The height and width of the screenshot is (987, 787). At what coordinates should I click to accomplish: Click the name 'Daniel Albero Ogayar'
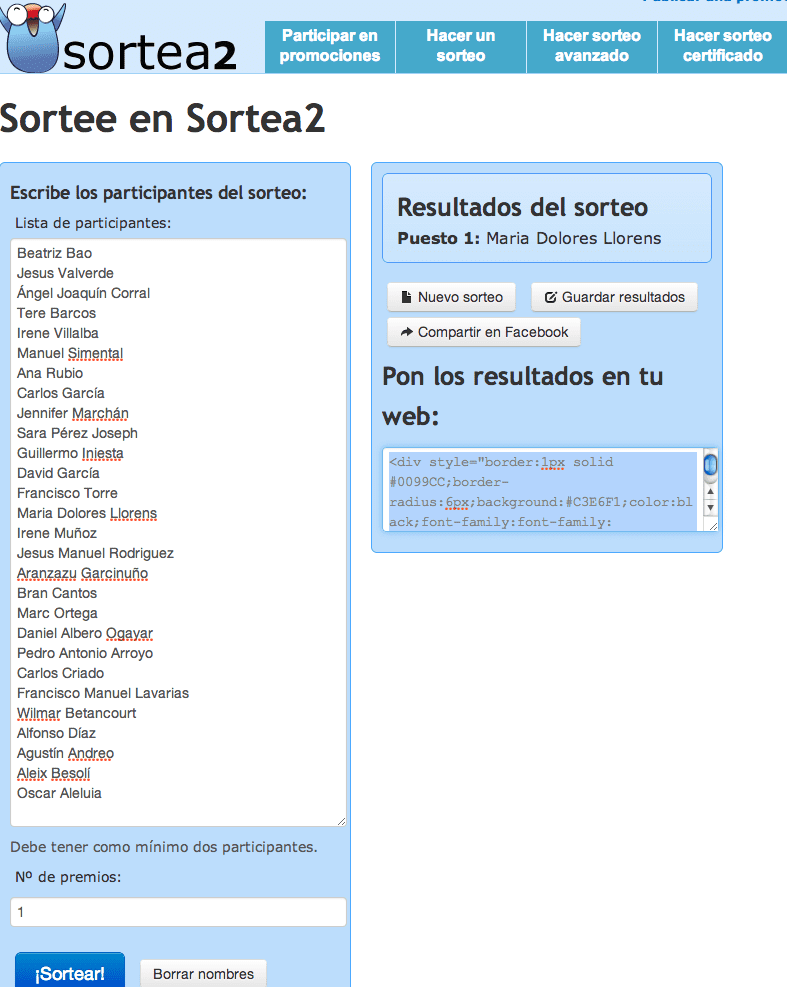tap(85, 634)
